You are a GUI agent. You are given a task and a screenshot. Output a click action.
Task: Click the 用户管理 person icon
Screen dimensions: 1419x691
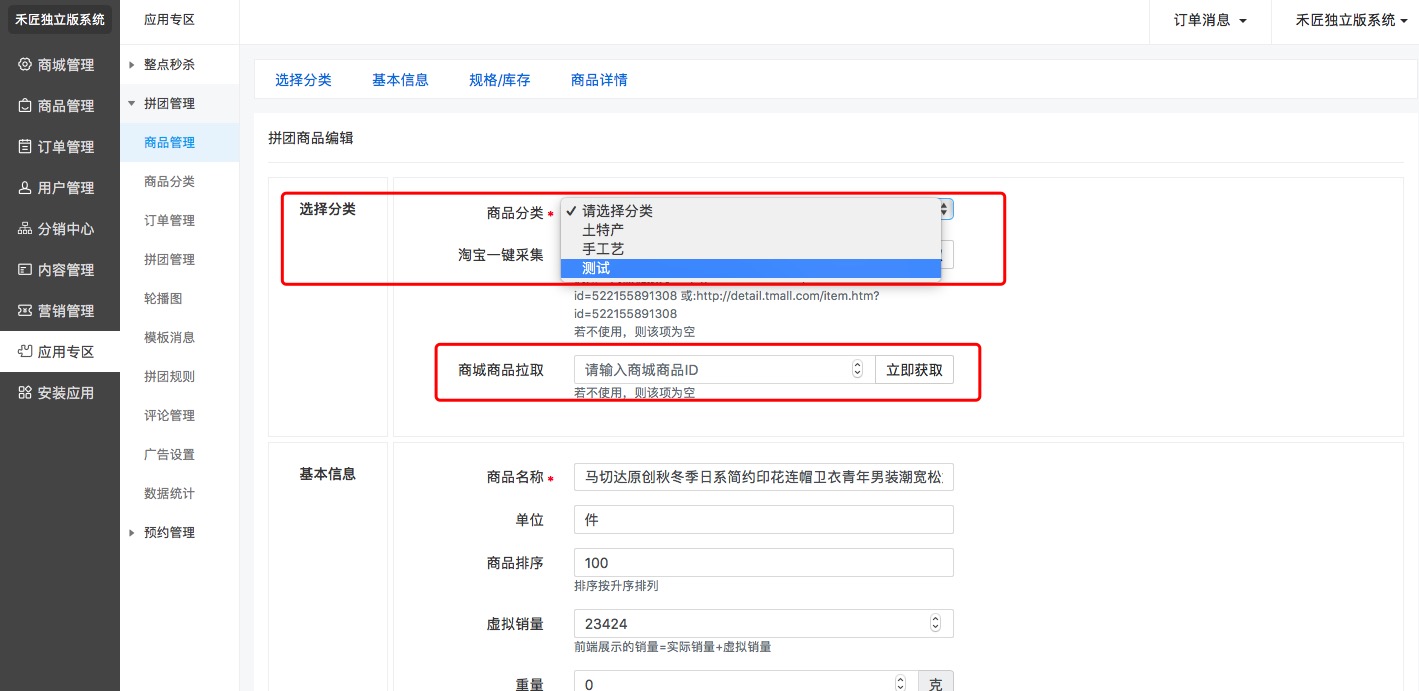[25, 188]
